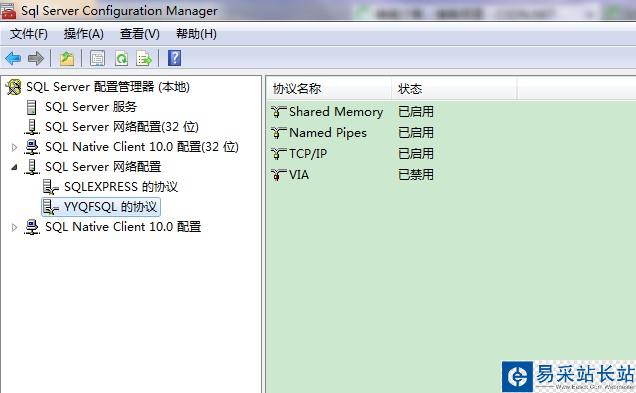
Task: Click the YYQFSQL 的协议 icon
Action: tap(51, 207)
